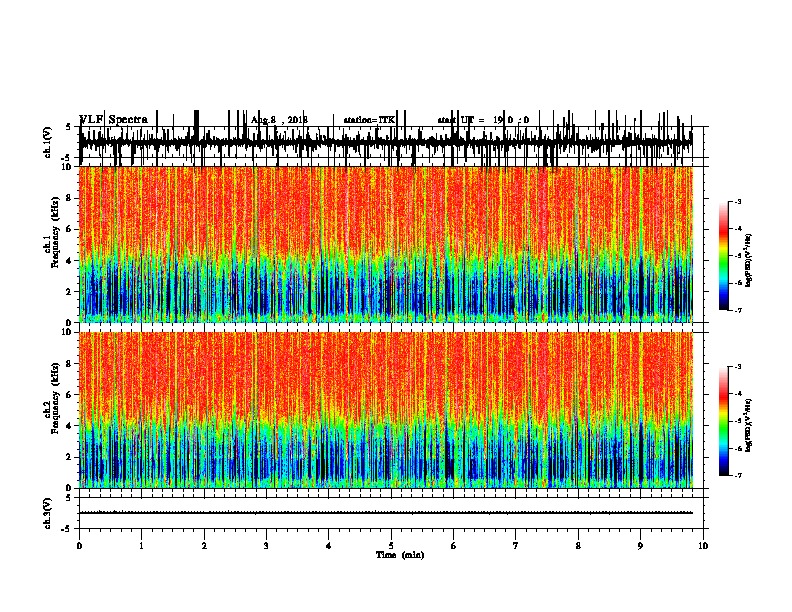792x612 pixels.
Task: Click the "1" tick on the time axis
Action: pos(141,546)
